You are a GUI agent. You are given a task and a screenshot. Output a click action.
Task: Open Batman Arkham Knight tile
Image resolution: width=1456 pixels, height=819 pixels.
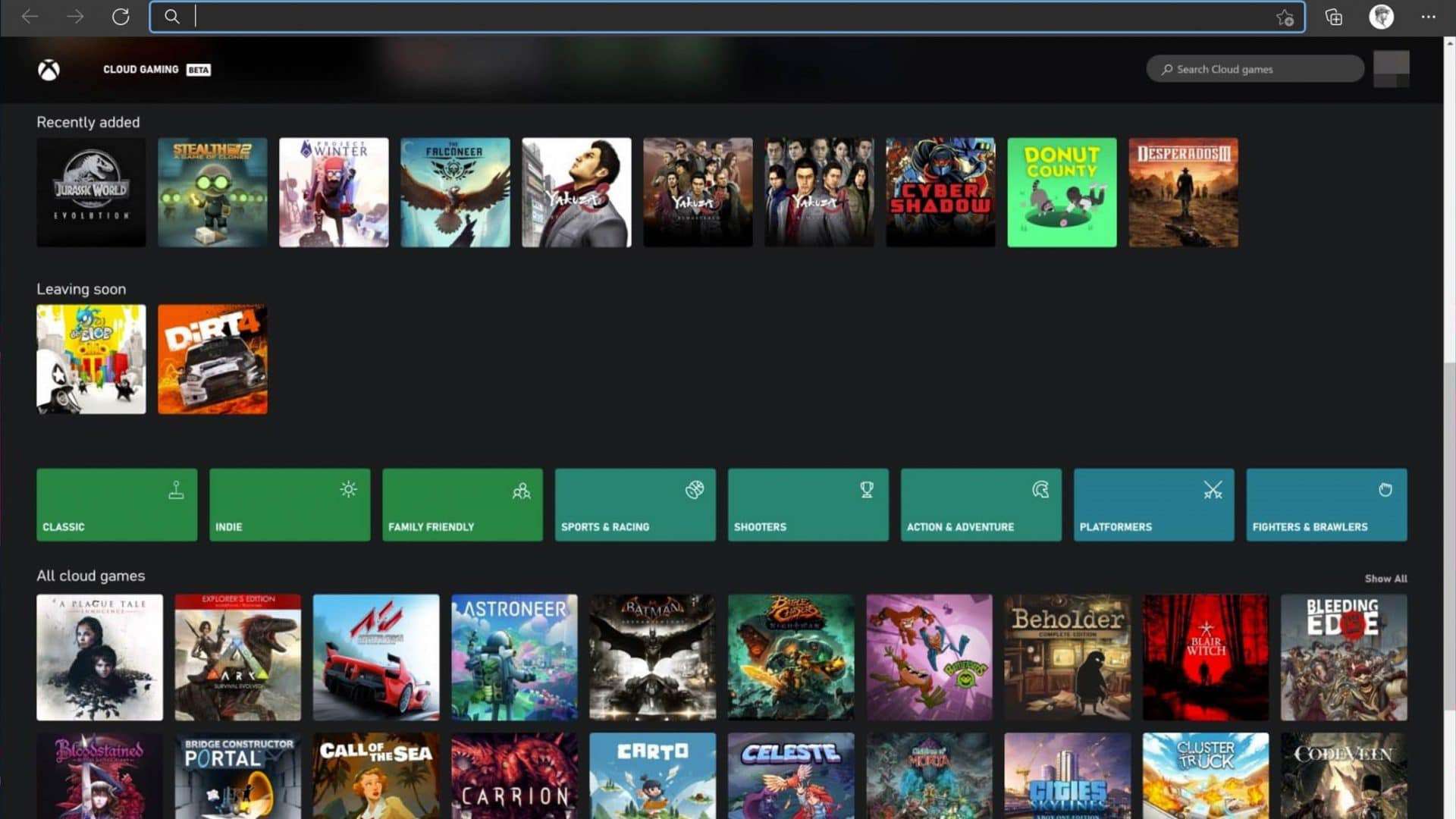pyautogui.click(x=652, y=657)
